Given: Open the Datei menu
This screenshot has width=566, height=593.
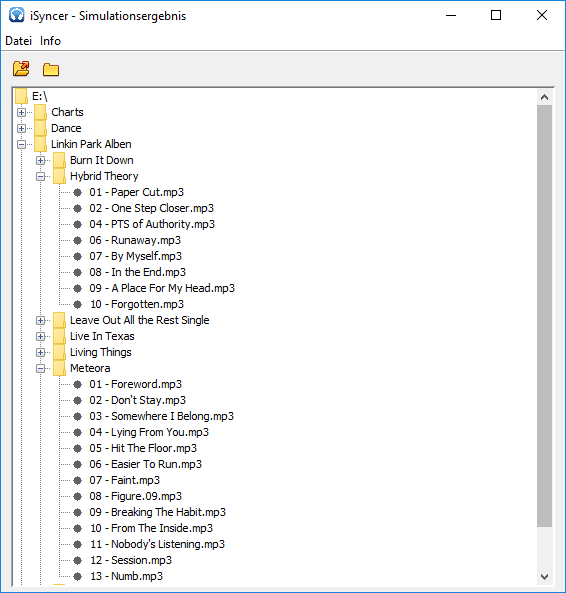Looking at the screenshot, I should [x=19, y=41].
